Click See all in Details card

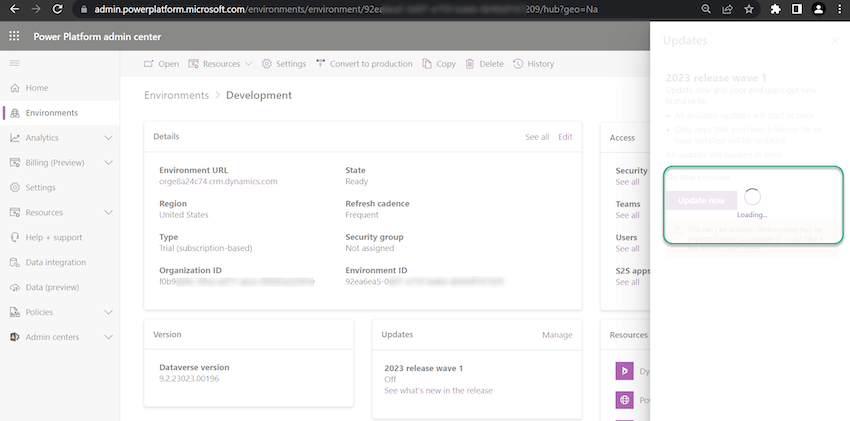537,137
